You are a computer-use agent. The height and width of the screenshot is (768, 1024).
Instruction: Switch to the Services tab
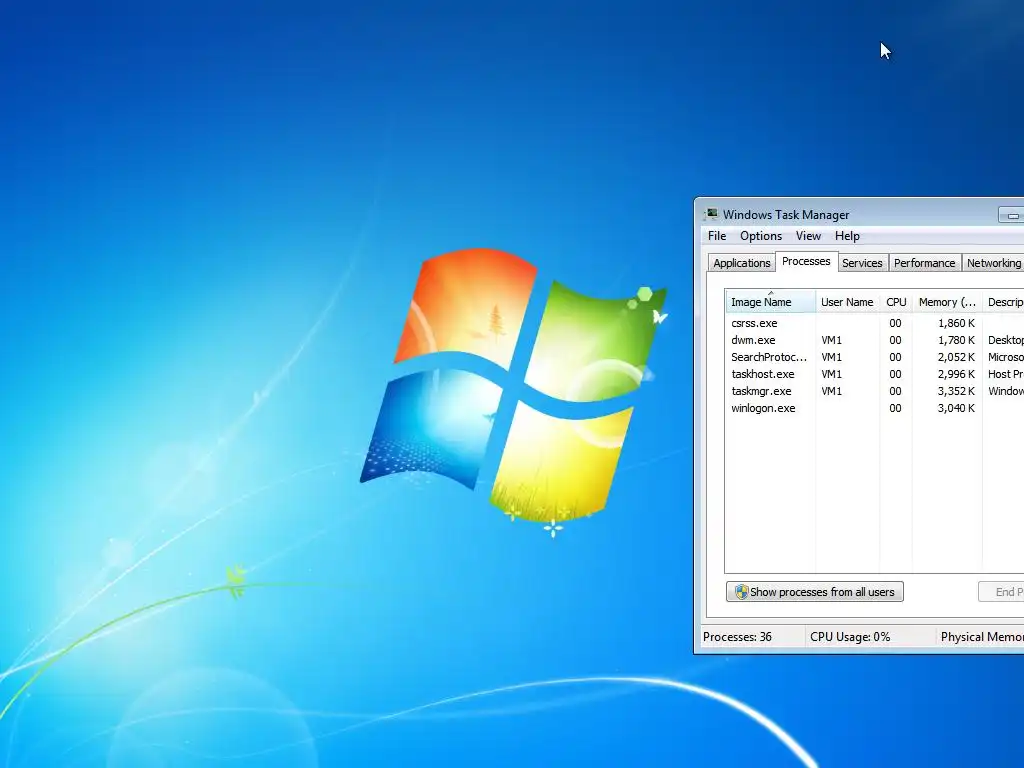(x=862, y=263)
